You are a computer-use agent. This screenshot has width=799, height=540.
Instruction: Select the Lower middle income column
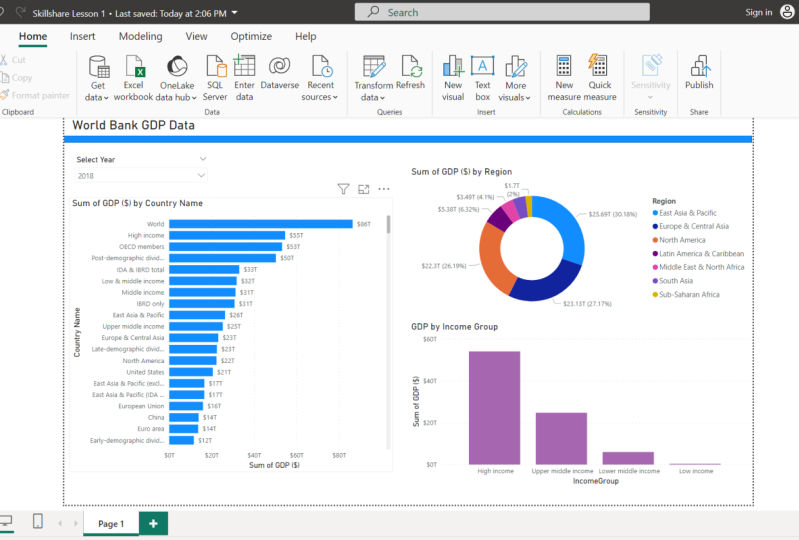click(x=628, y=458)
